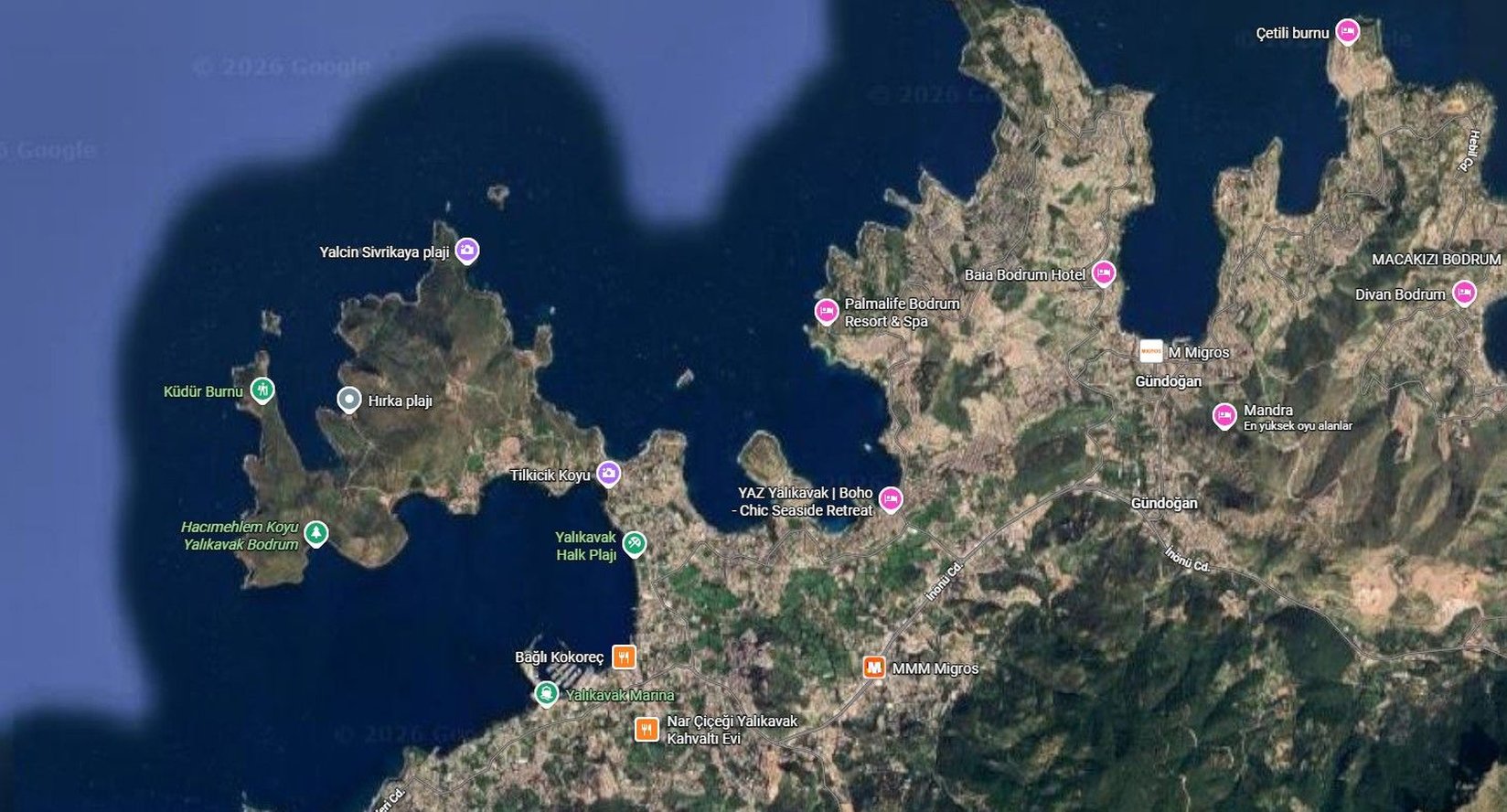This screenshot has width=1507, height=812.
Task: Open the Küdür Burnu hiking marker
Action: [x=262, y=390]
